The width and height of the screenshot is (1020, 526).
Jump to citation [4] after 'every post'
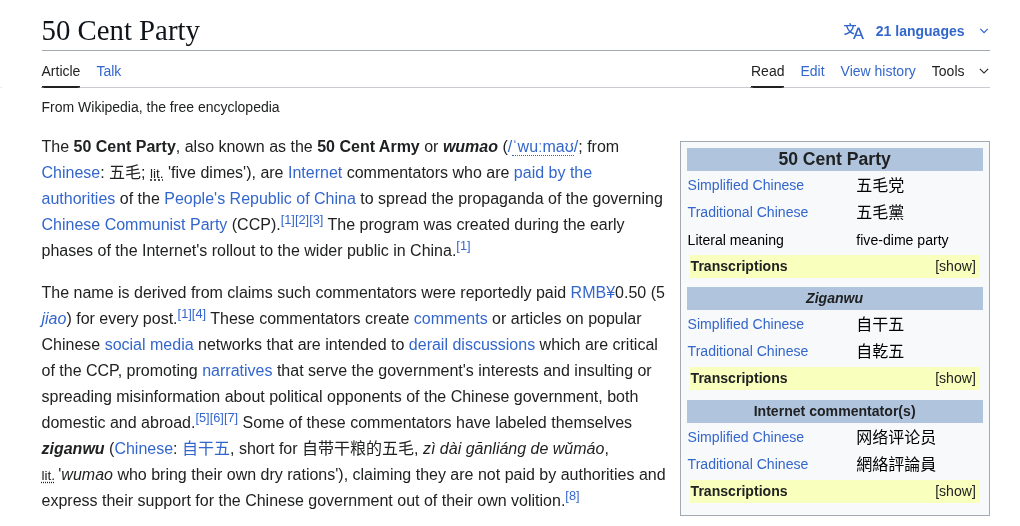point(198,315)
